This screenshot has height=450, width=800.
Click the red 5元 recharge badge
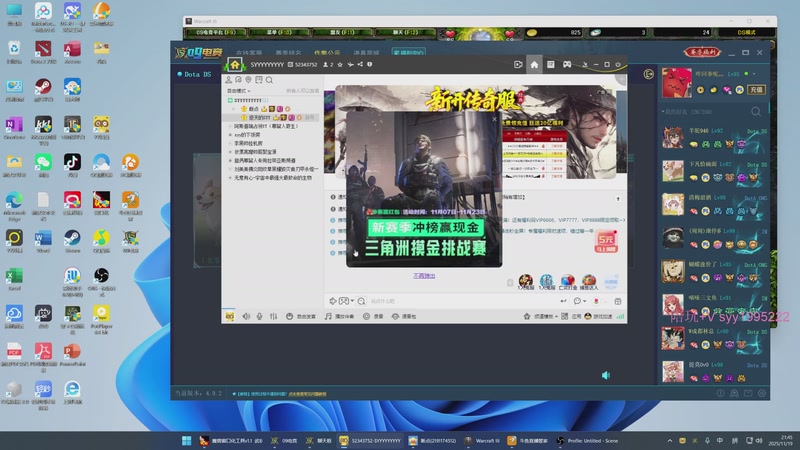(x=606, y=241)
